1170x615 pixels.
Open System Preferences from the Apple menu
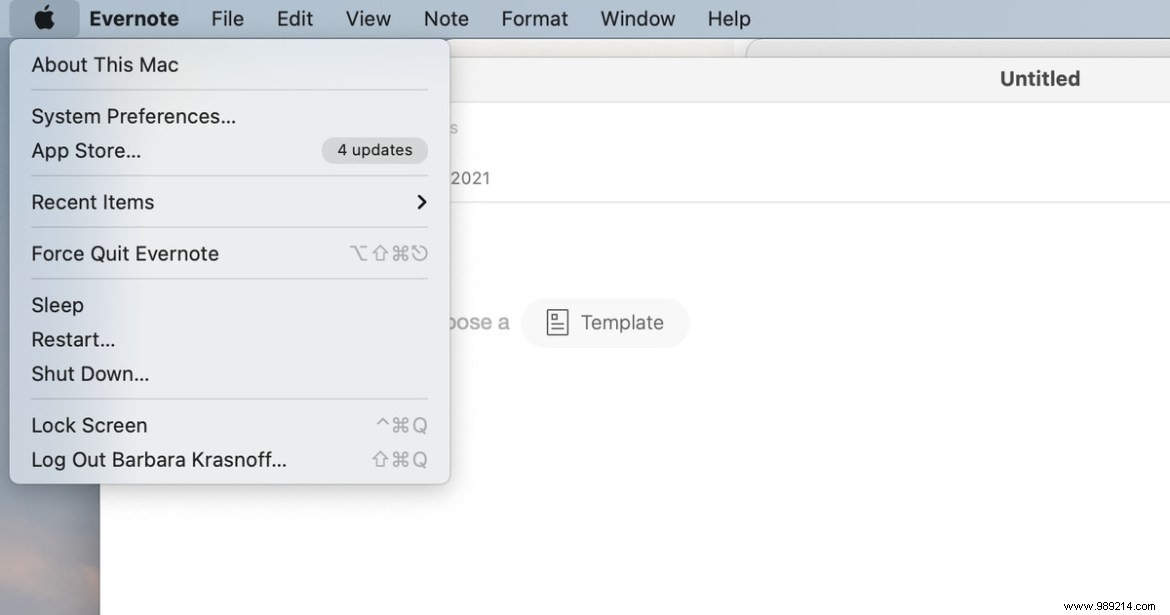click(x=133, y=116)
